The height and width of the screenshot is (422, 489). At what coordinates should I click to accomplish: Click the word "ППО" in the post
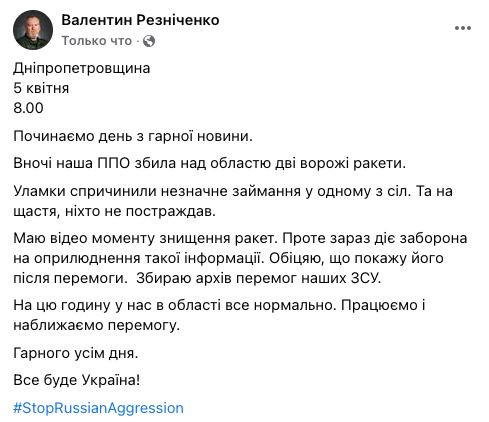pos(113,163)
